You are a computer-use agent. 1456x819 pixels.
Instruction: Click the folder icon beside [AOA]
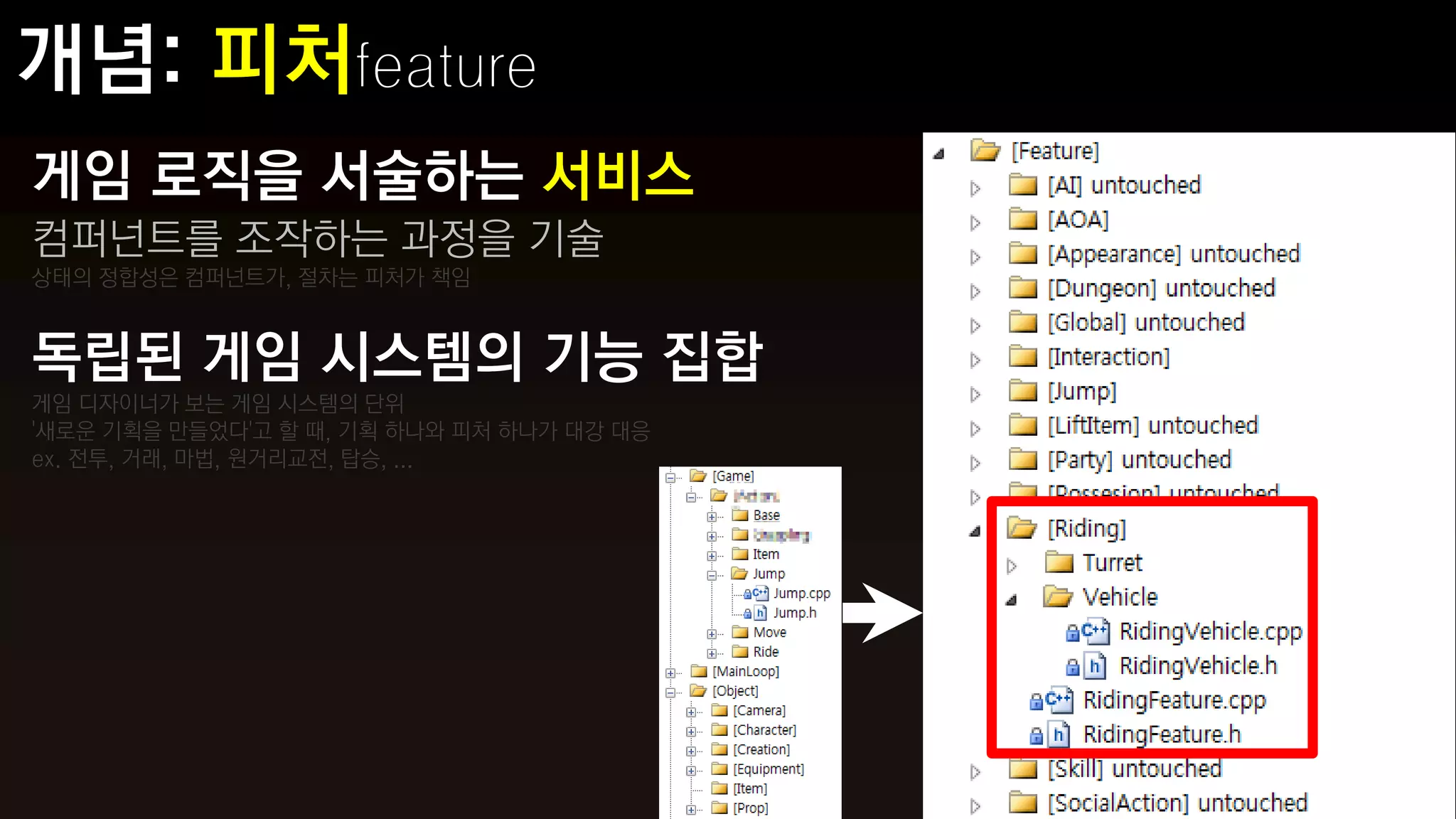(x=1023, y=219)
